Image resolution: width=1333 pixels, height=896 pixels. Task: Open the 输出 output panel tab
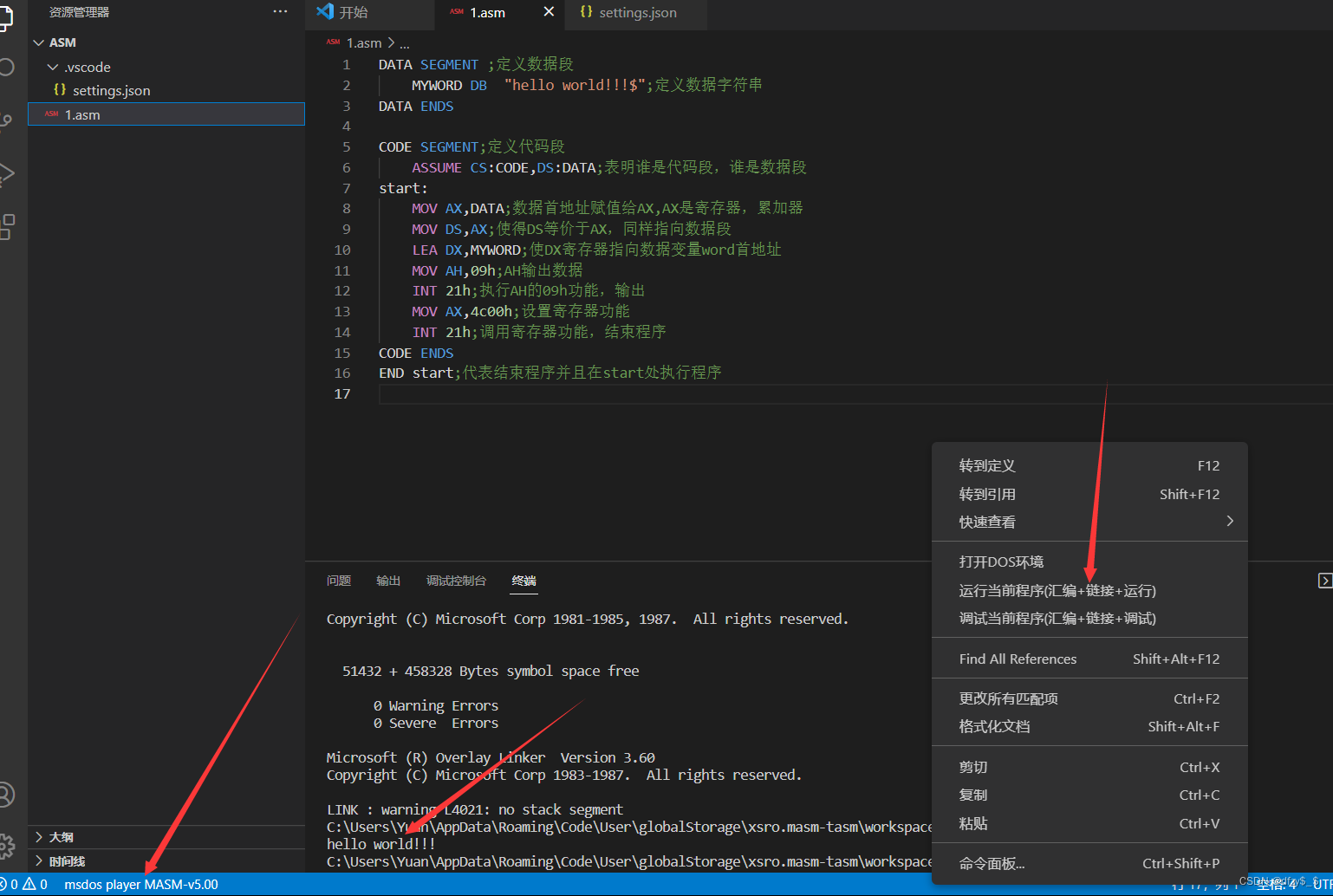coord(388,581)
